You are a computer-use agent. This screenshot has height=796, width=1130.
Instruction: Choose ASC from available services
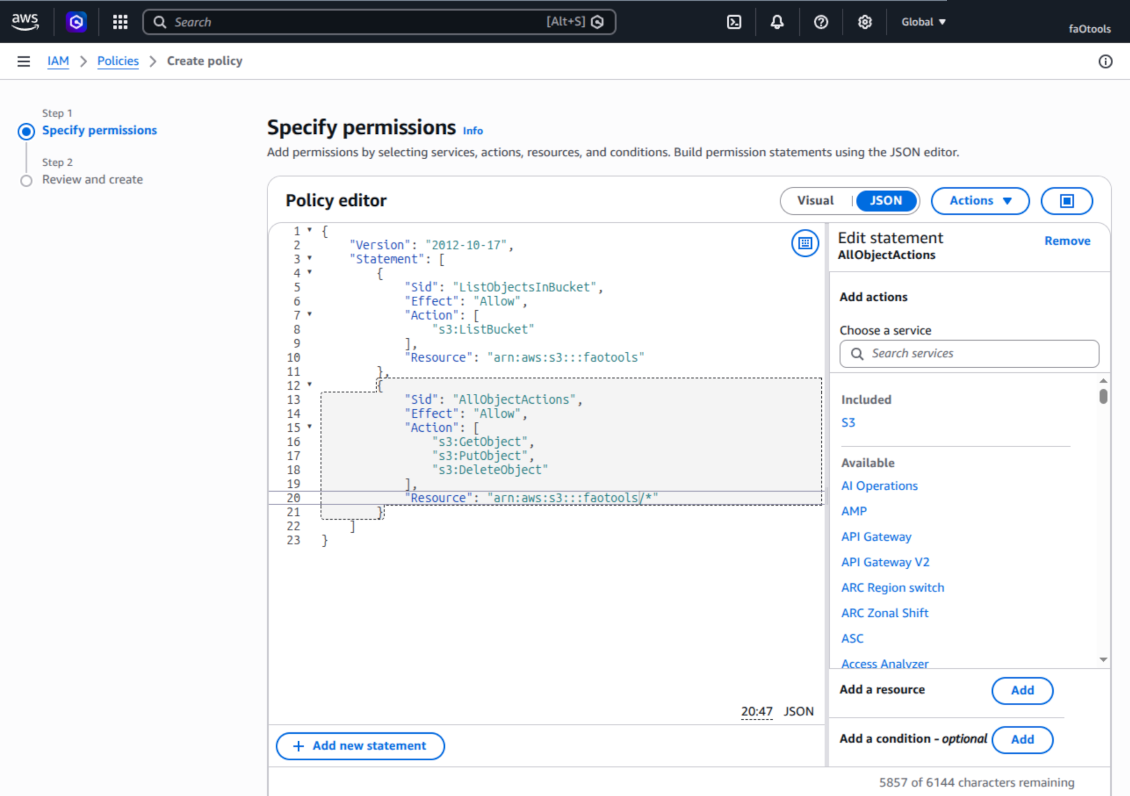coord(852,639)
